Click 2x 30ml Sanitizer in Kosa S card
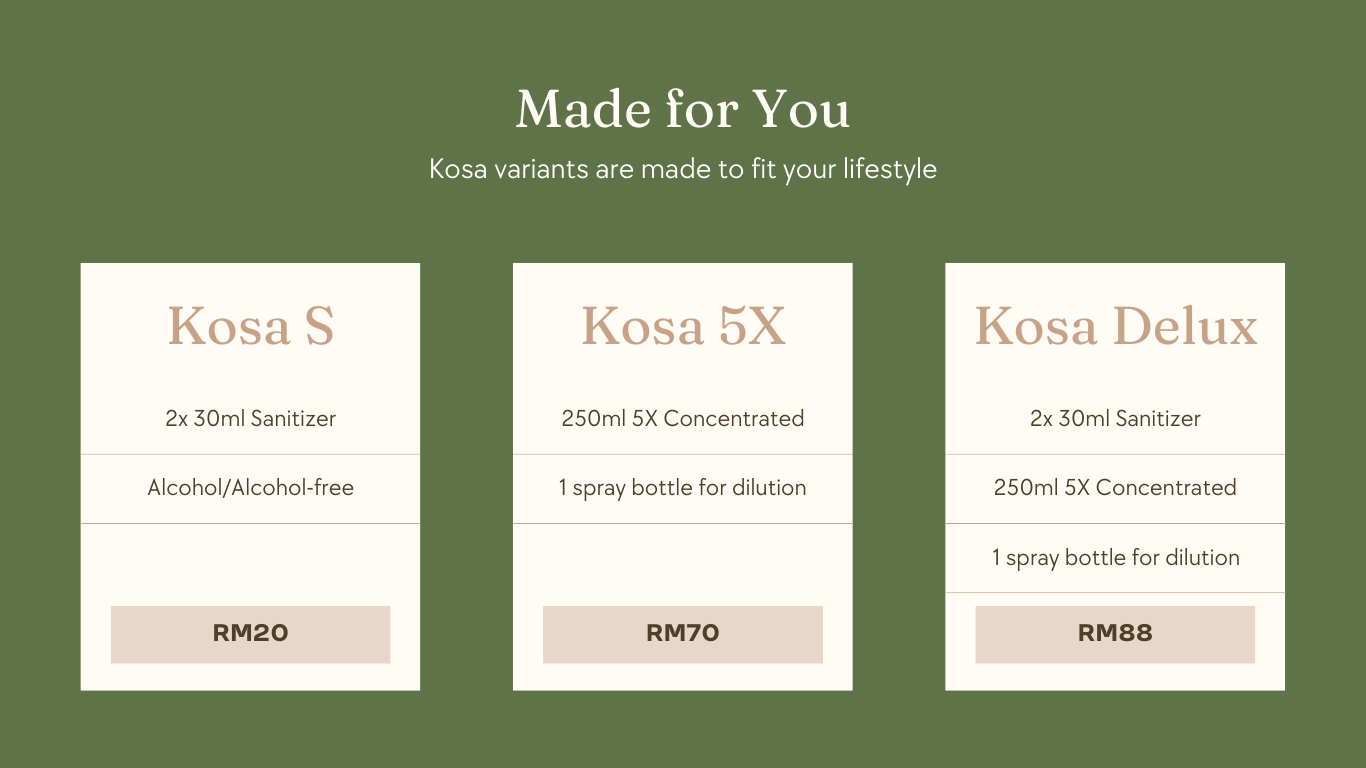1366x768 pixels. click(250, 419)
